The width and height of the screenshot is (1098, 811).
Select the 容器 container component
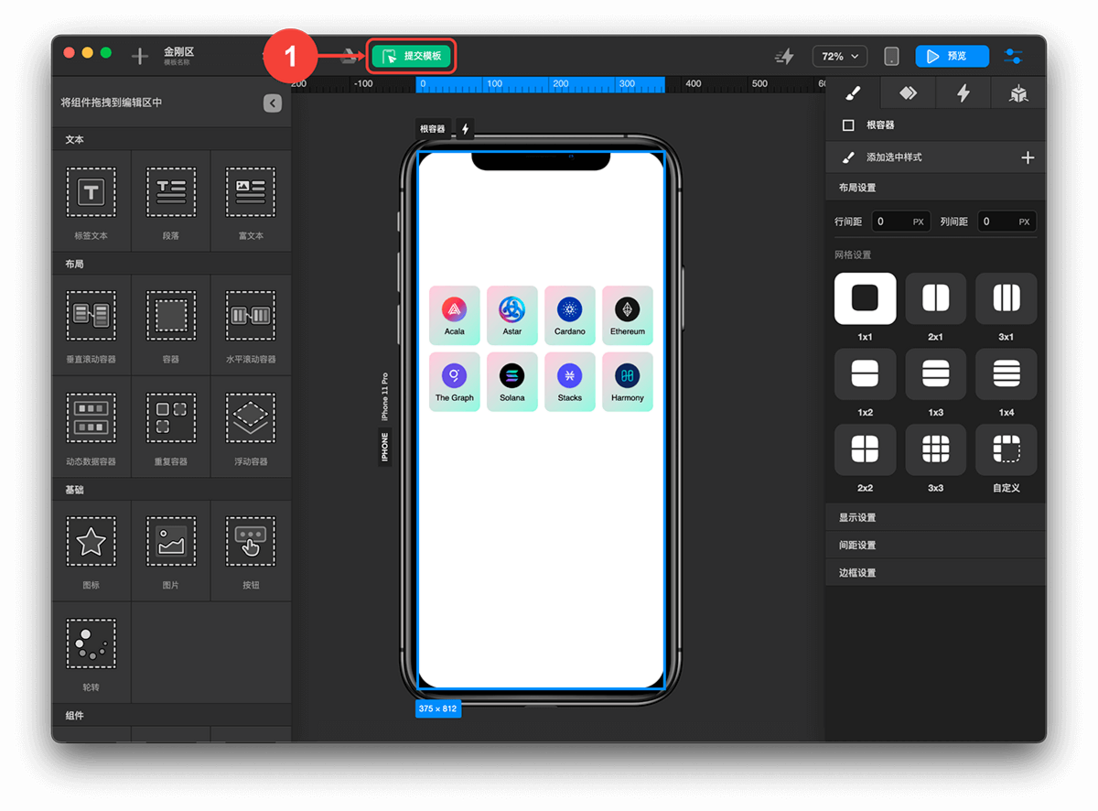[x=171, y=324]
